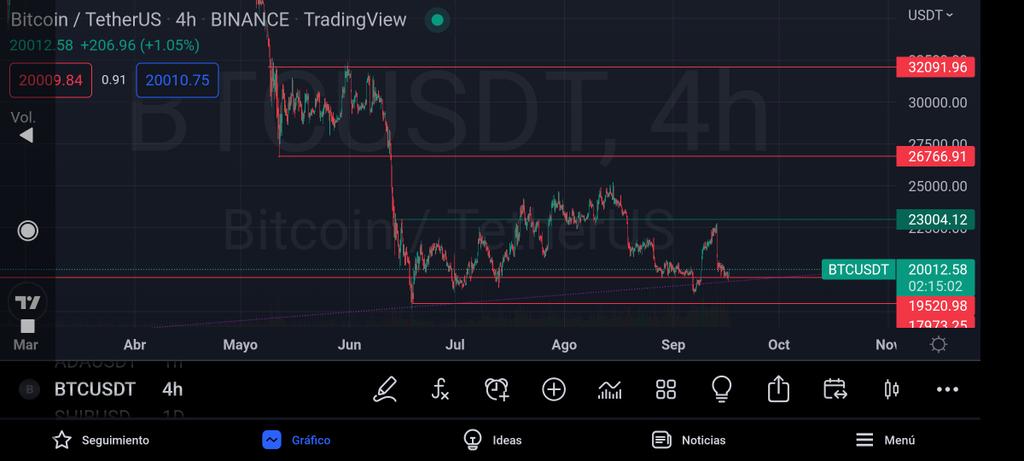The width and height of the screenshot is (1024, 461).
Task: Tap the BTCUSDT current price label
Action: click(x=858, y=269)
